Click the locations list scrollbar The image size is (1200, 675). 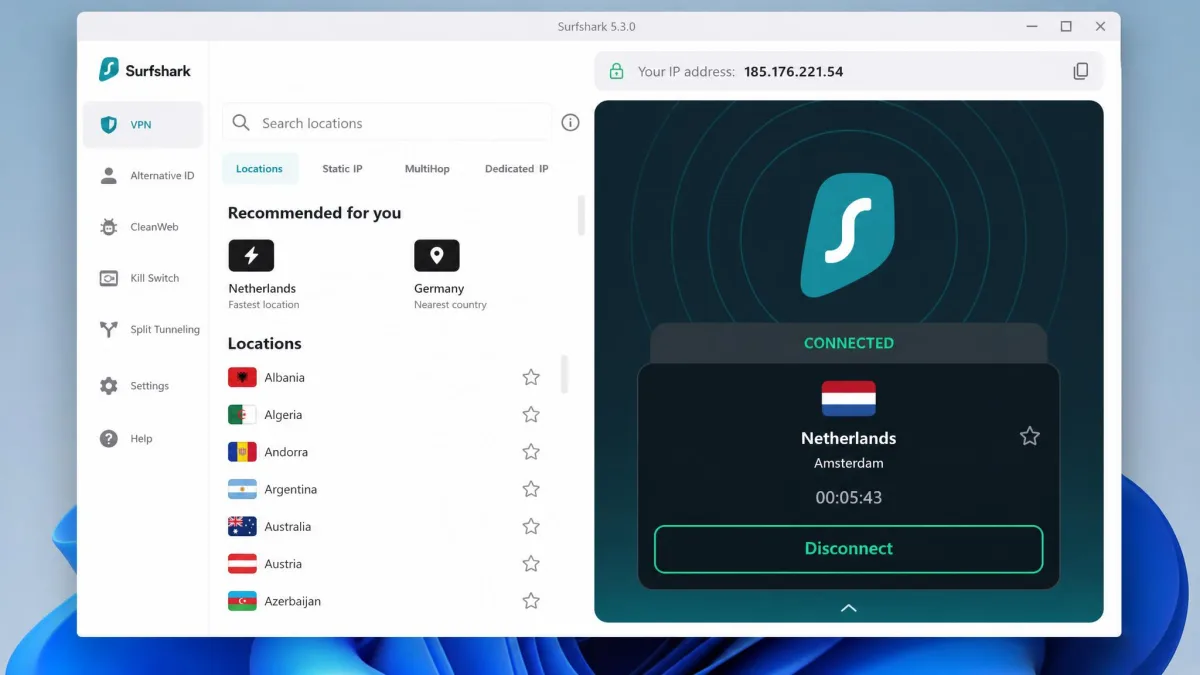[565, 374]
